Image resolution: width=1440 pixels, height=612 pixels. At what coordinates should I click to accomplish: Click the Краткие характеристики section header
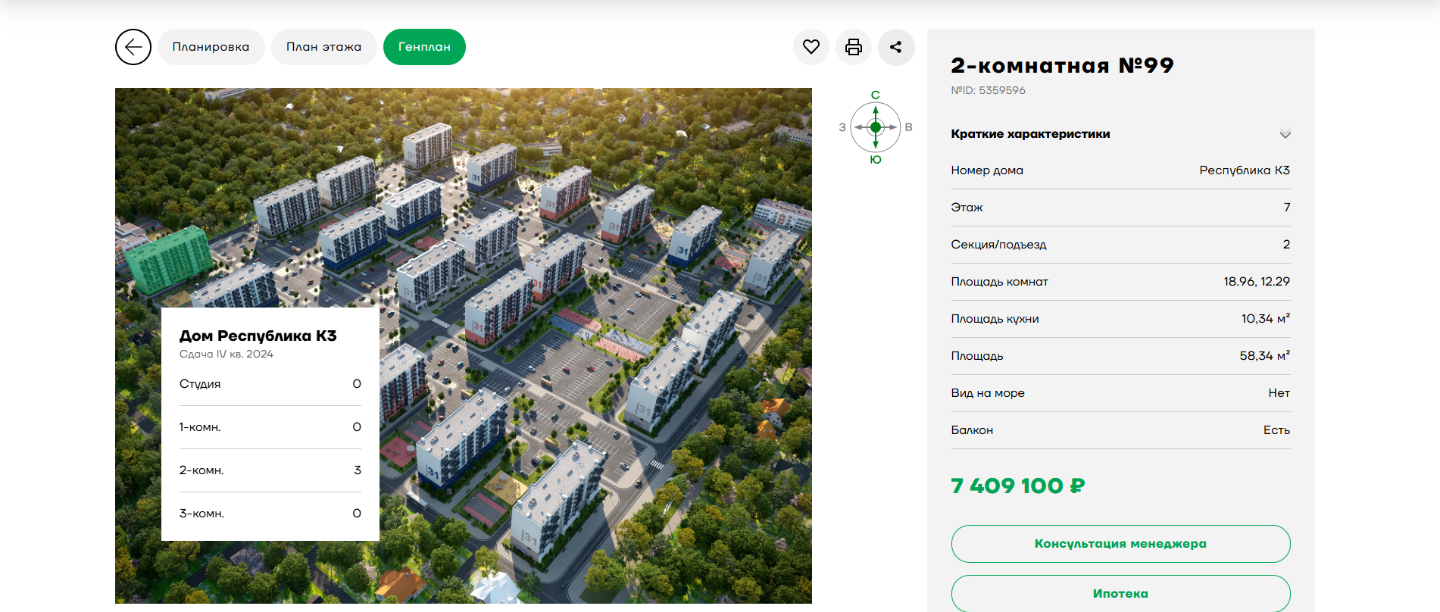(1030, 134)
